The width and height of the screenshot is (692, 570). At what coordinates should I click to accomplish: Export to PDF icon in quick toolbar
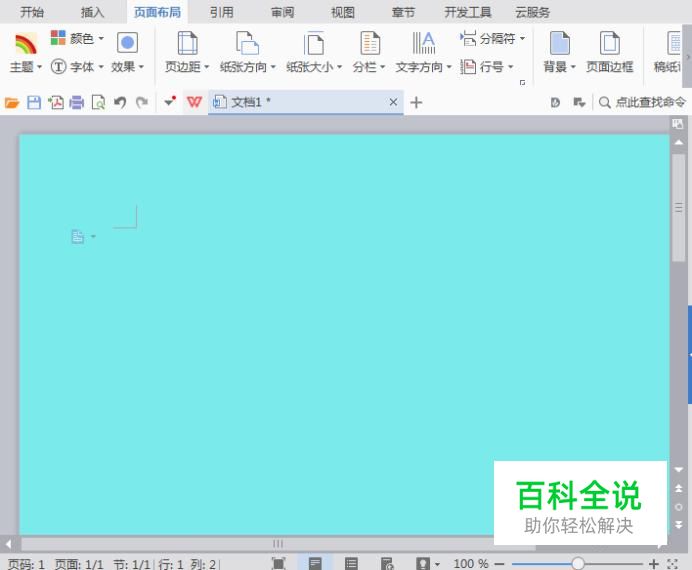56,103
